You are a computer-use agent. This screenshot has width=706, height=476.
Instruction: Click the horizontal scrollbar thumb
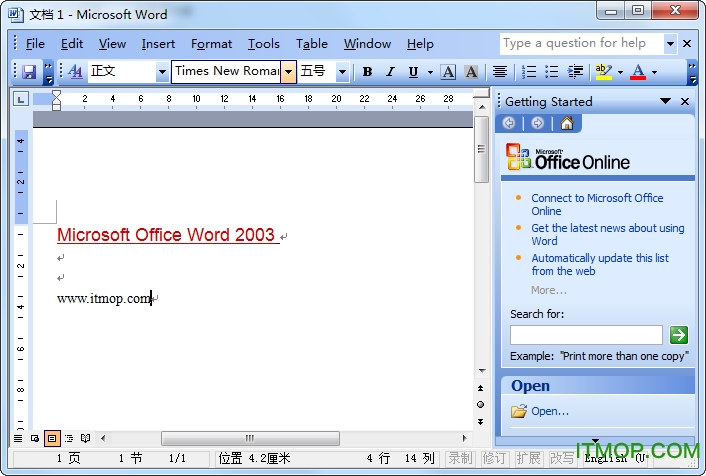[250, 438]
